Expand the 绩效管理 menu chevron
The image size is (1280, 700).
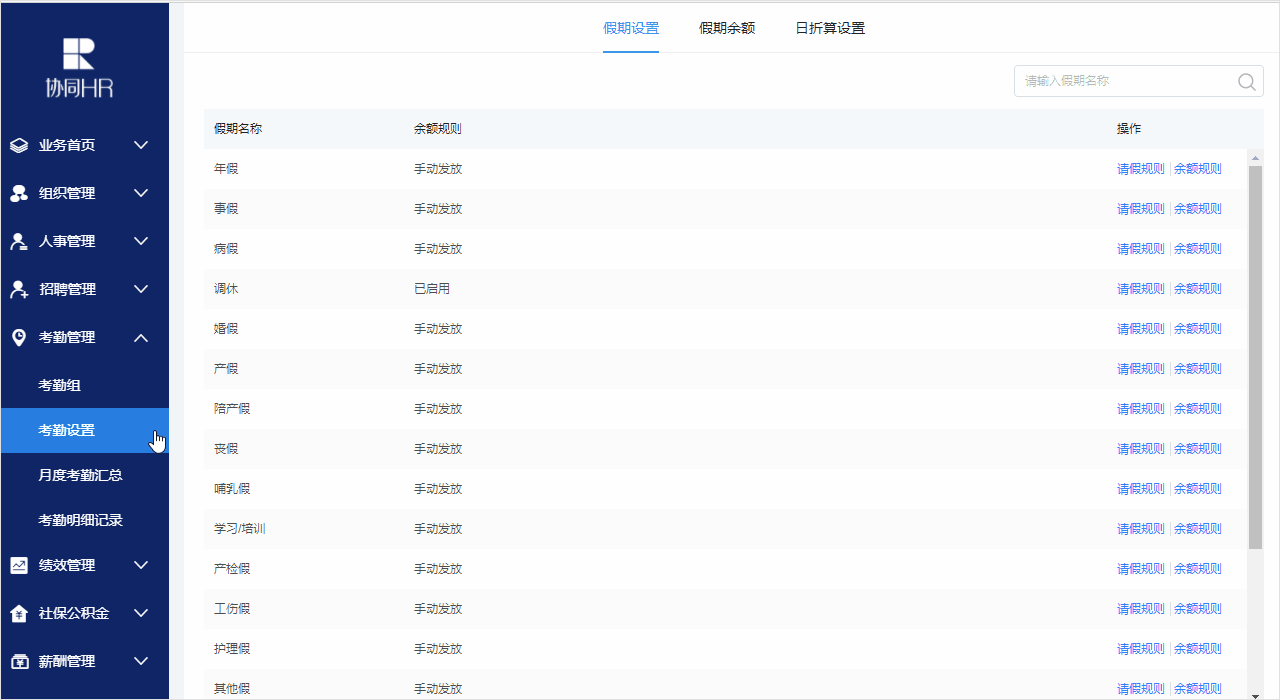point(141,565)
